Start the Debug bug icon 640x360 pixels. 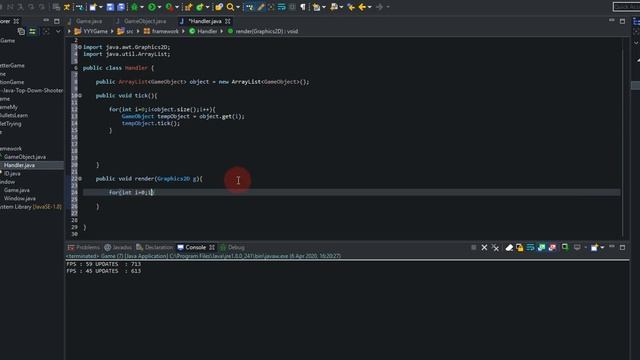(134, 7)
